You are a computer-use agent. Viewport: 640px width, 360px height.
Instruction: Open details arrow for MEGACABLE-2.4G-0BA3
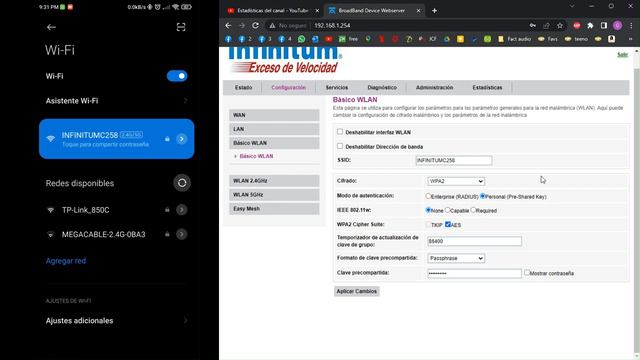pos(182,234)
